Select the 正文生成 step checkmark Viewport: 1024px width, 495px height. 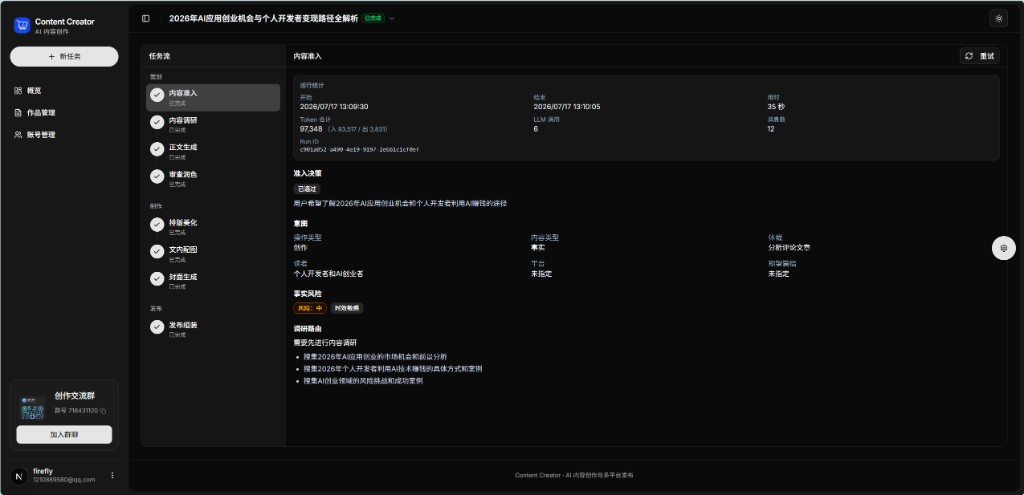157,149
